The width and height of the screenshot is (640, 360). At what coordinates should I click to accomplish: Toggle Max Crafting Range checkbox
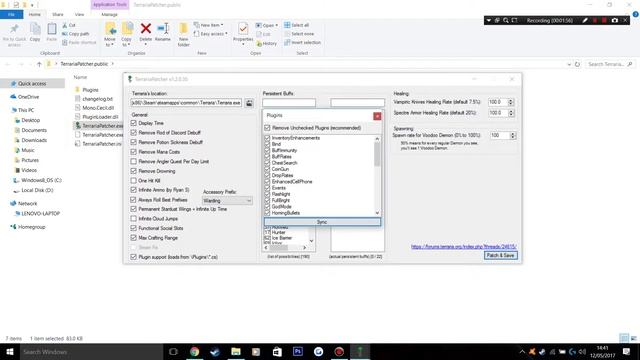(133, 238)
